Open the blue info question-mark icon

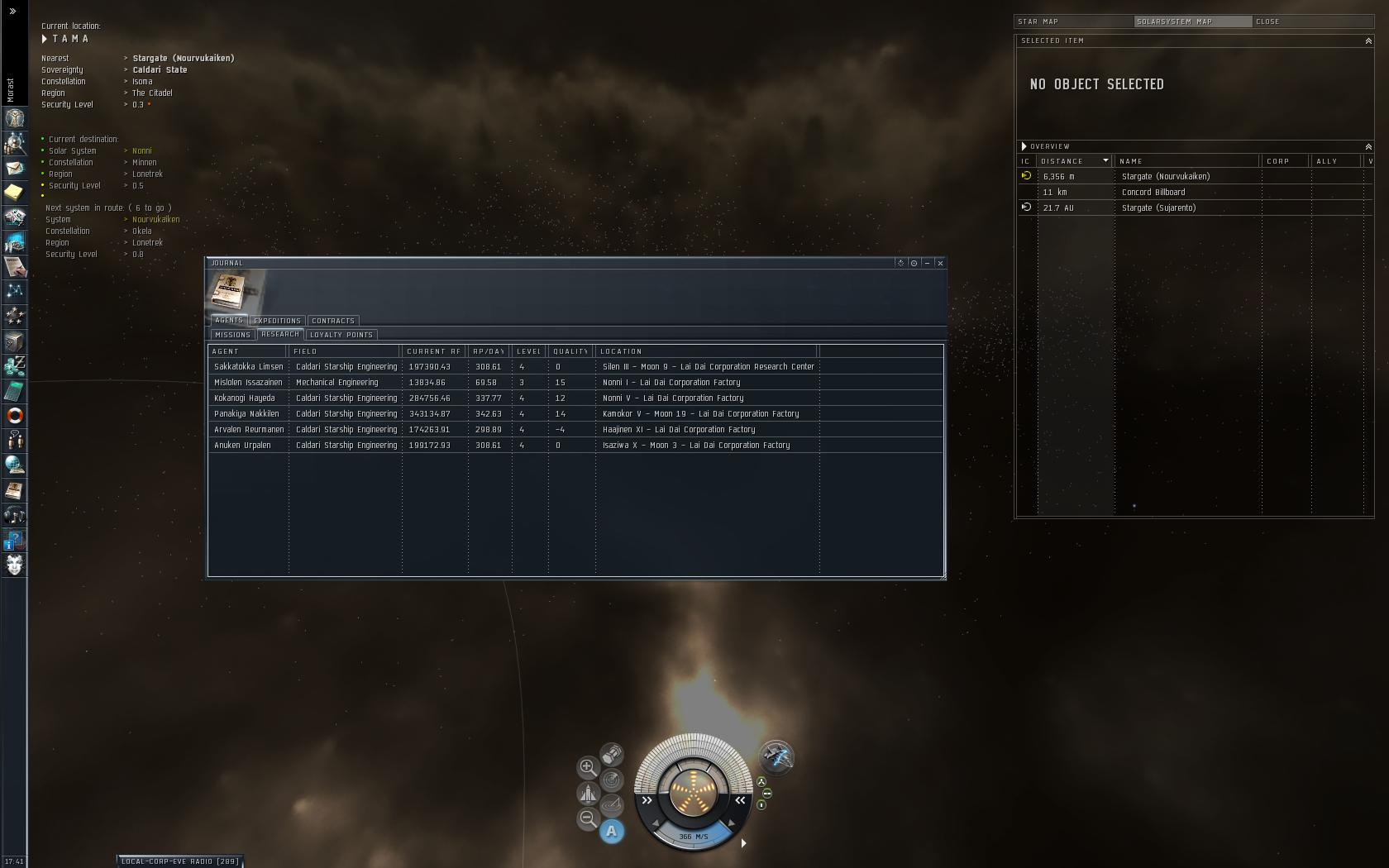(x=14, y=540)
